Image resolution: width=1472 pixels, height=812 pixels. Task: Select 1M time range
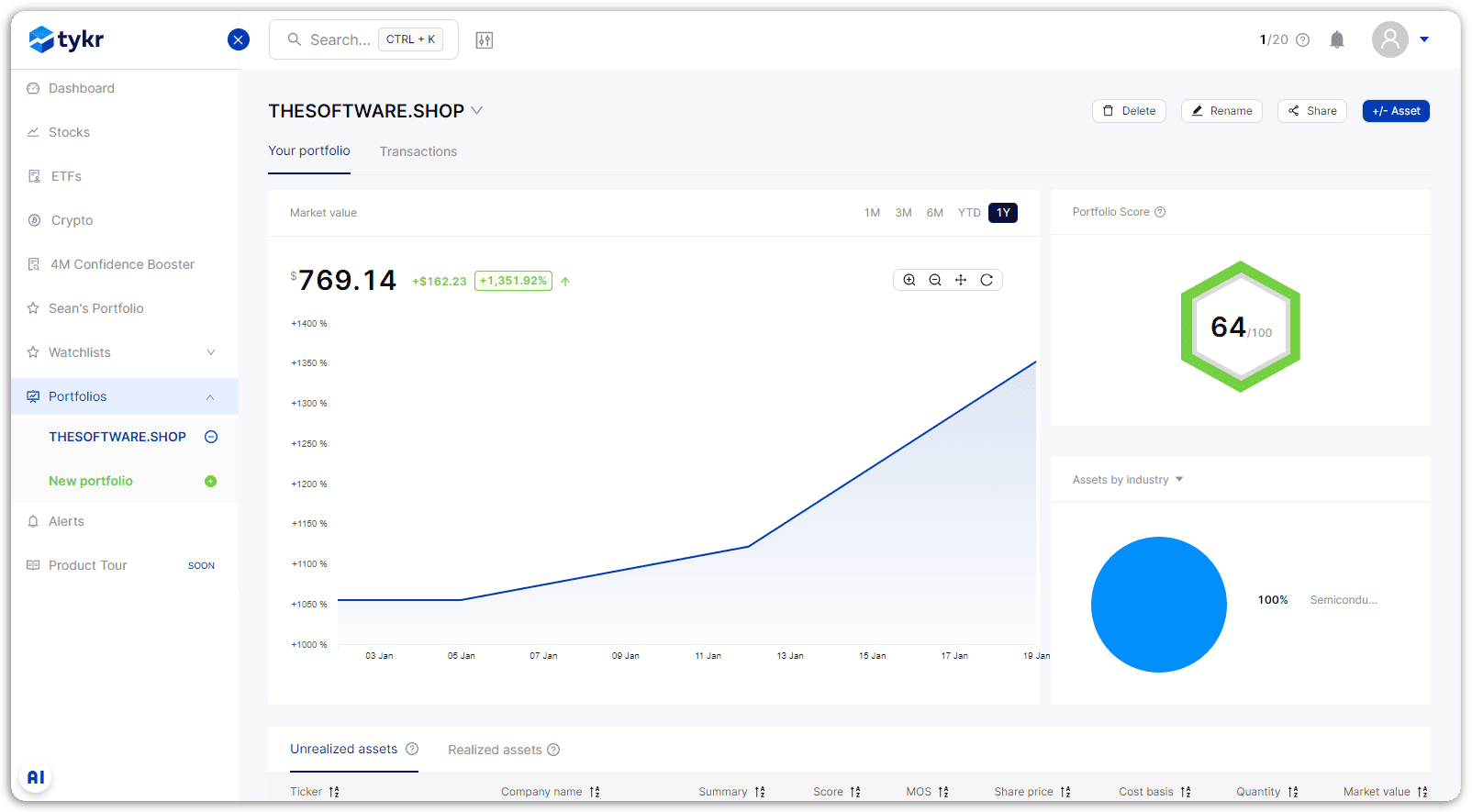point(872,213)
